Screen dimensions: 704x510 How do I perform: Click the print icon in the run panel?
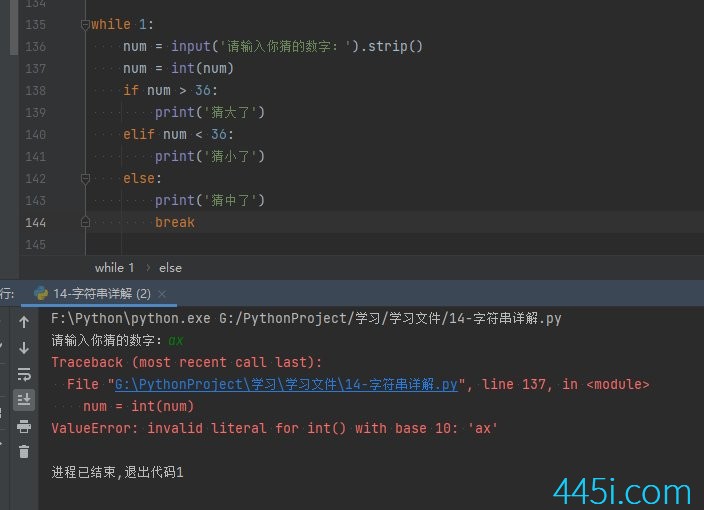[24, 426]
